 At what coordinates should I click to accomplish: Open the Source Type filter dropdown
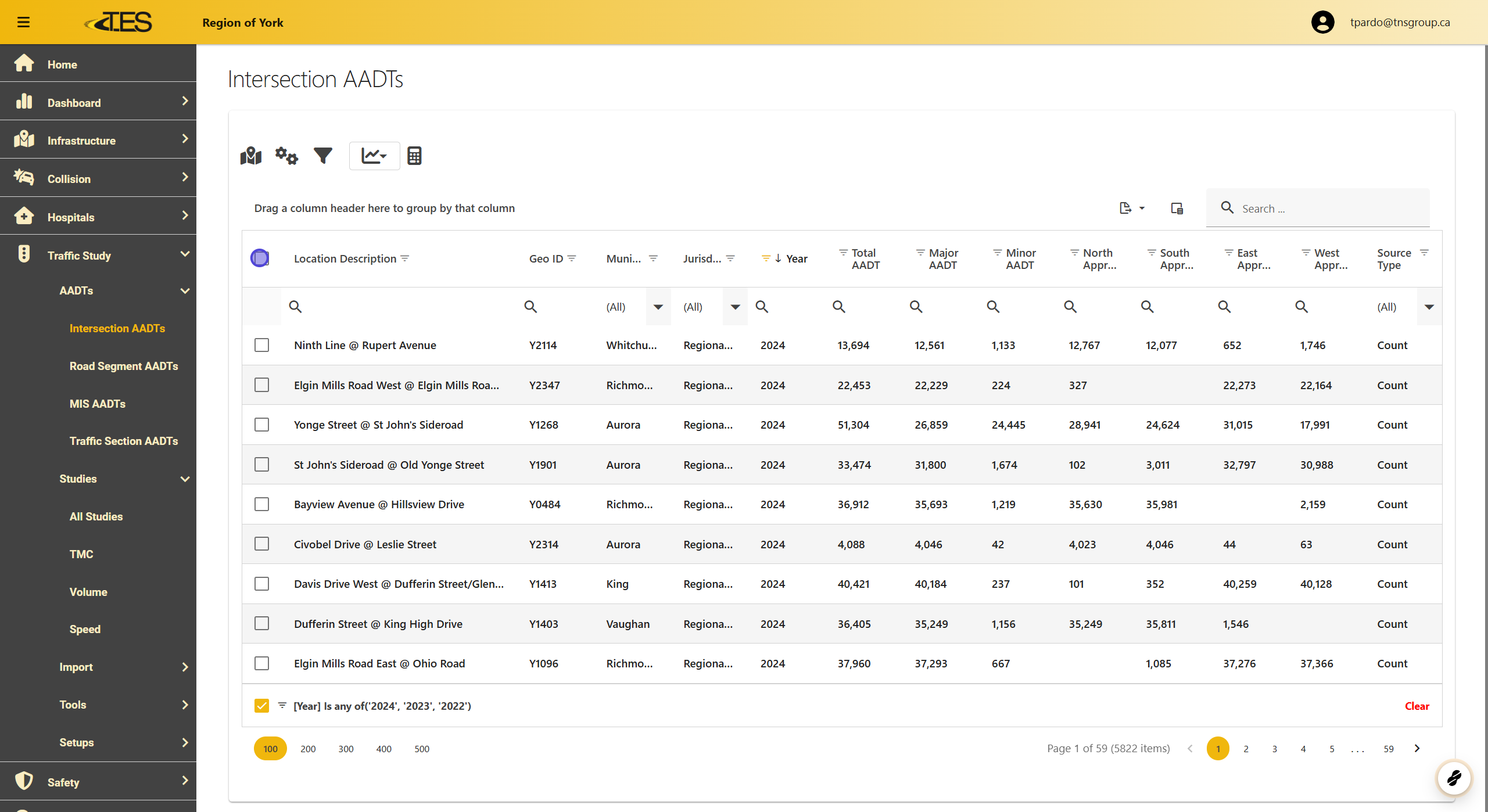[x=1429, y=307]
